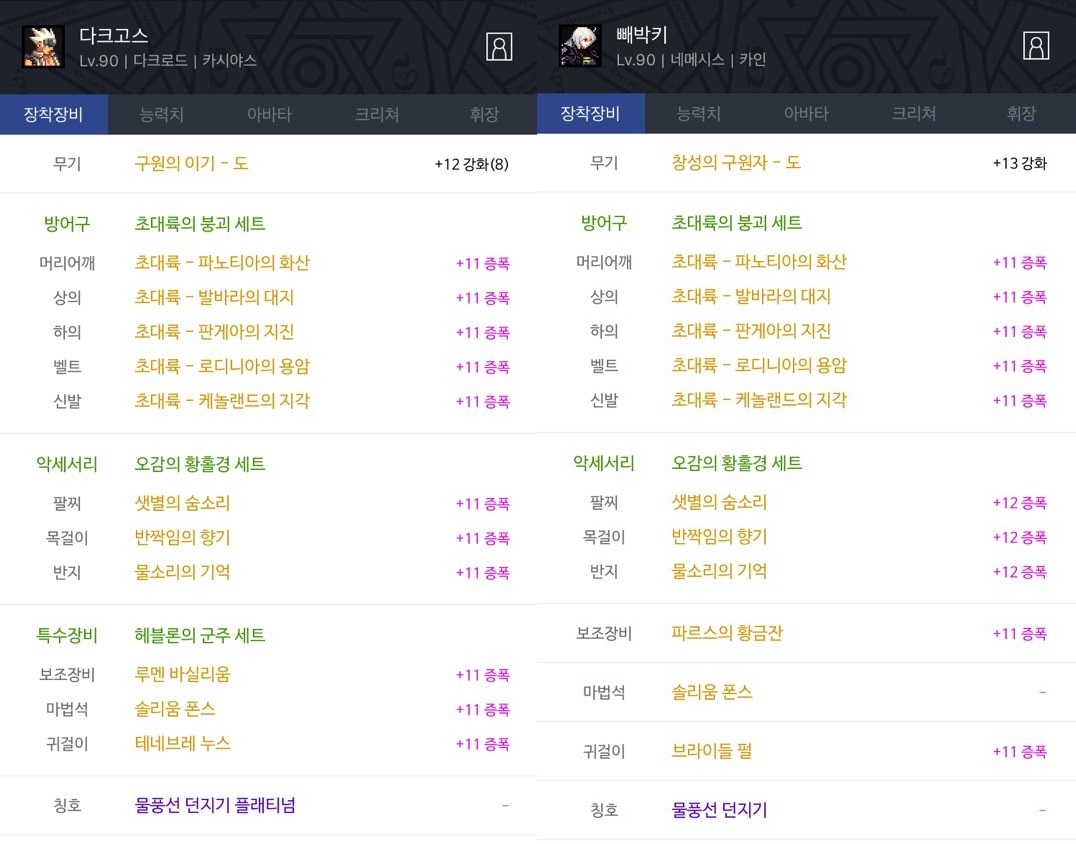This screenshot has width=1076, height=844.
Task: Click title 물풍선 던지기 플래티넘
Action: (215, 805)
